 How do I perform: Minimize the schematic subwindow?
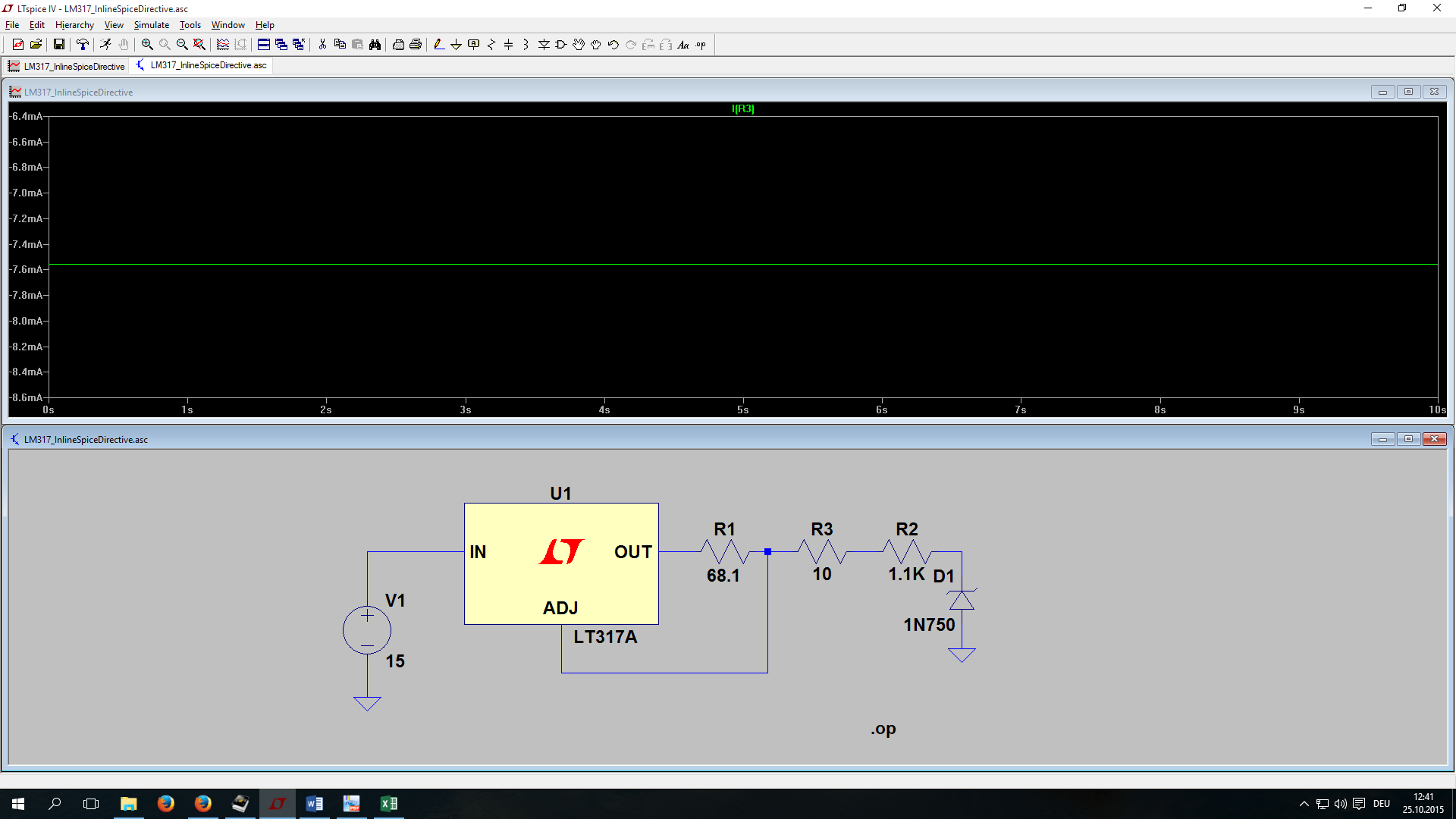1382,439
